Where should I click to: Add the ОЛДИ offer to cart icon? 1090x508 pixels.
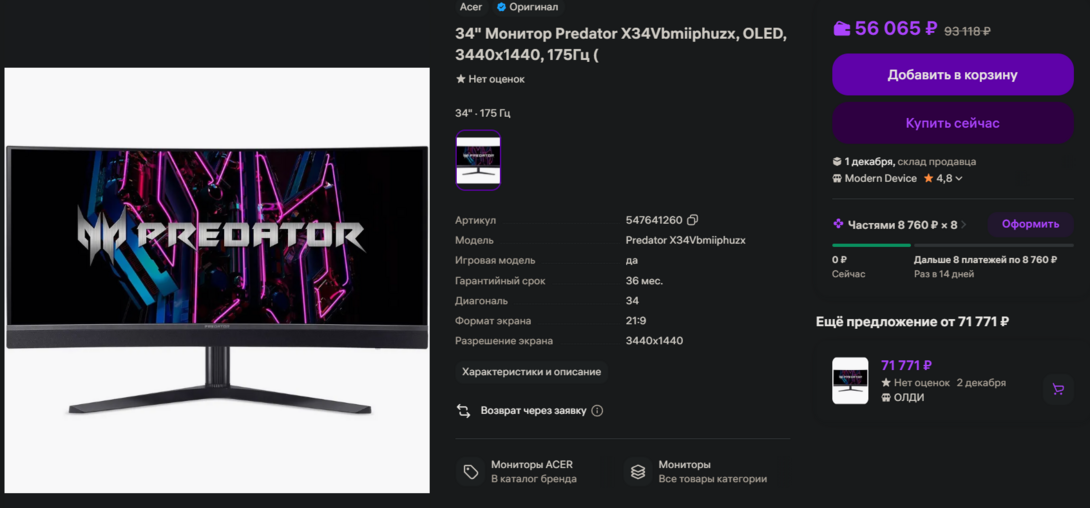[x=1058, y=389]
